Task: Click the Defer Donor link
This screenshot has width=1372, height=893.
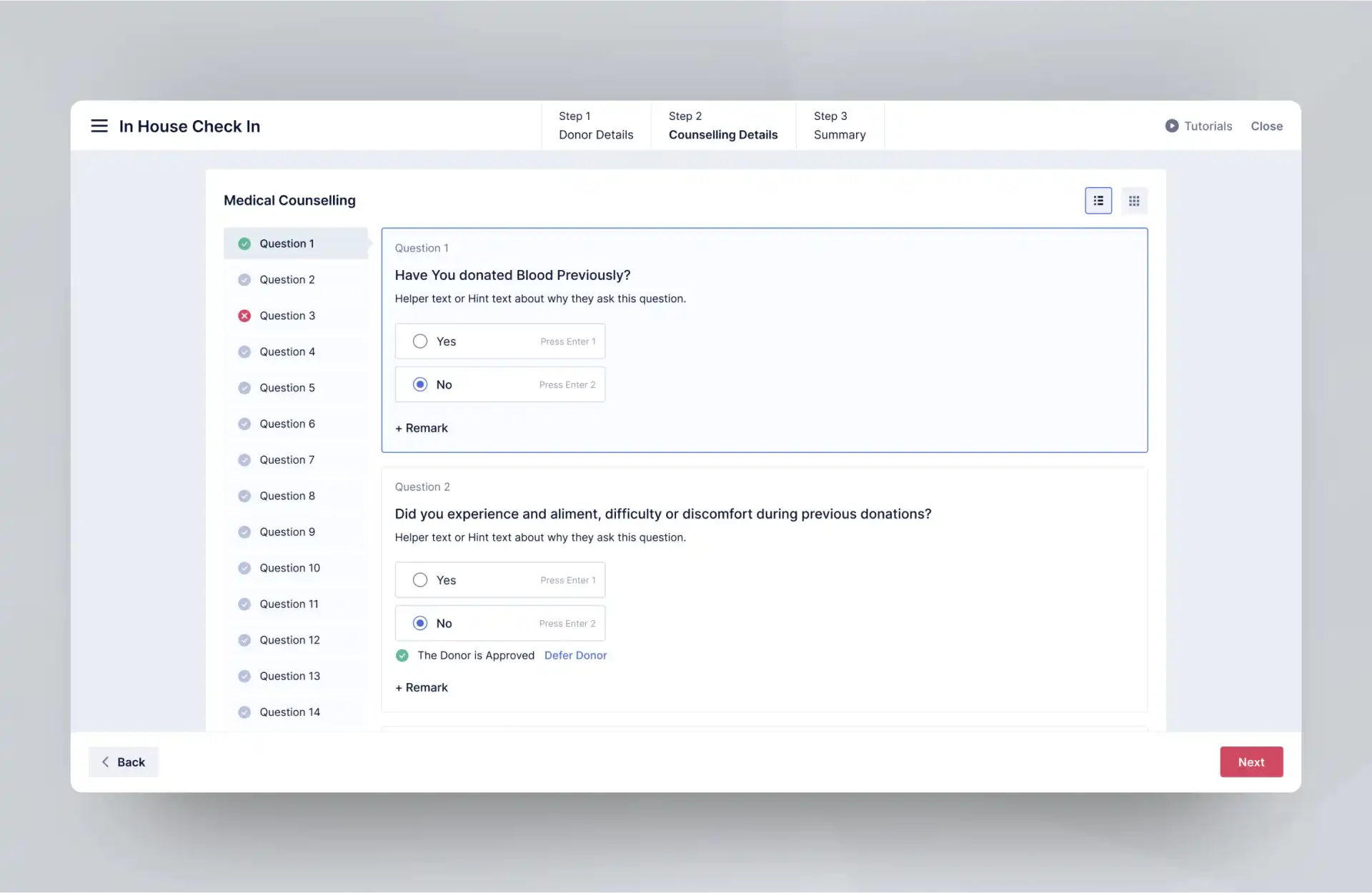Action: [575, 655]
